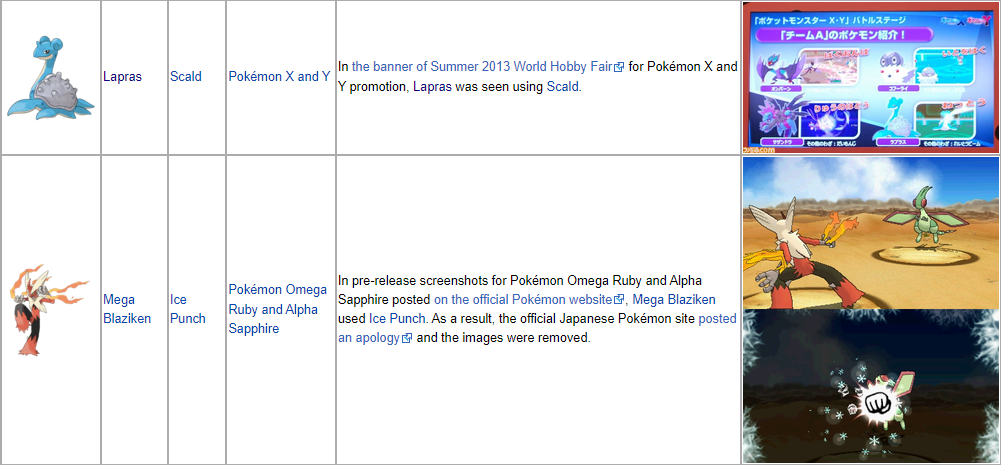Open the Pokémon X and Y game link
1001x465 pixels.
click(279, 76)
